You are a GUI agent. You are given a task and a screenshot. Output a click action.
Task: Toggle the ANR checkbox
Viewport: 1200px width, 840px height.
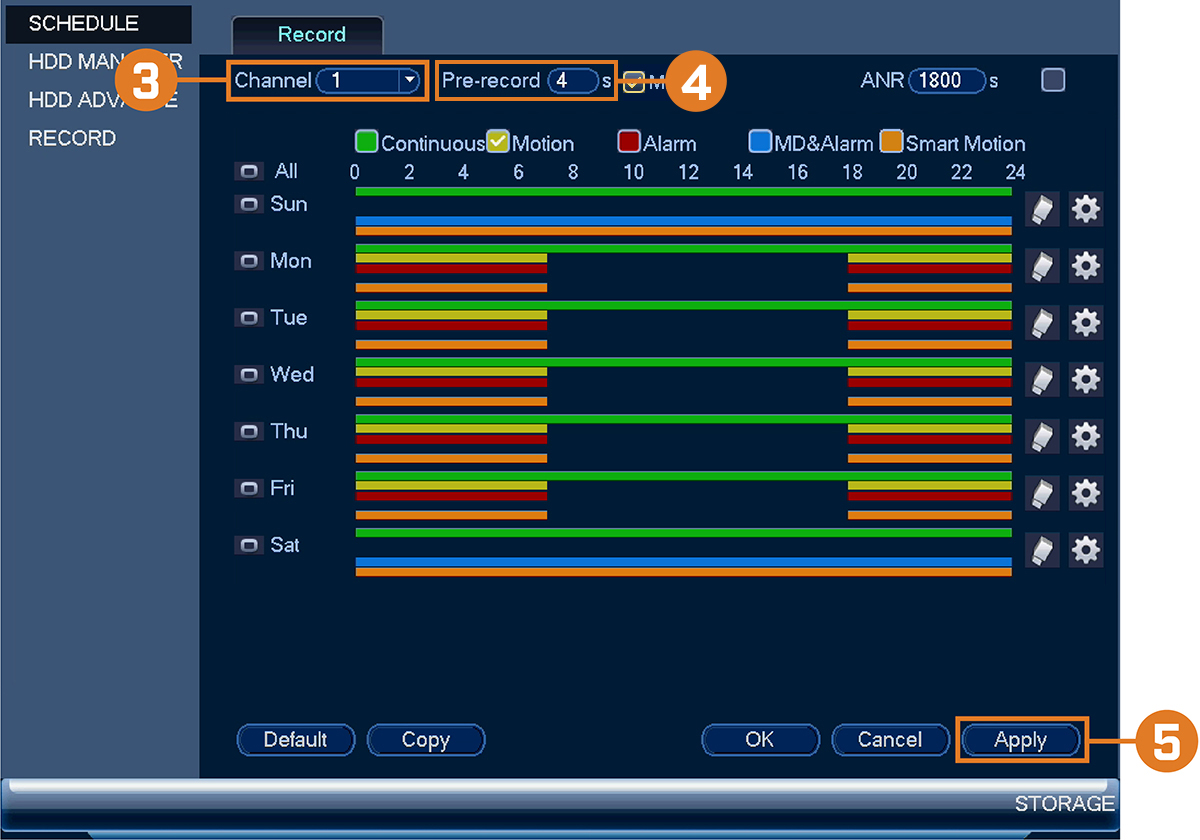1053,80
